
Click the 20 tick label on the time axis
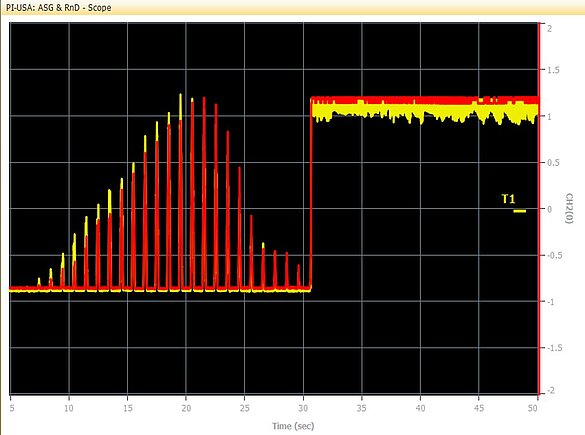coord(186,408)
